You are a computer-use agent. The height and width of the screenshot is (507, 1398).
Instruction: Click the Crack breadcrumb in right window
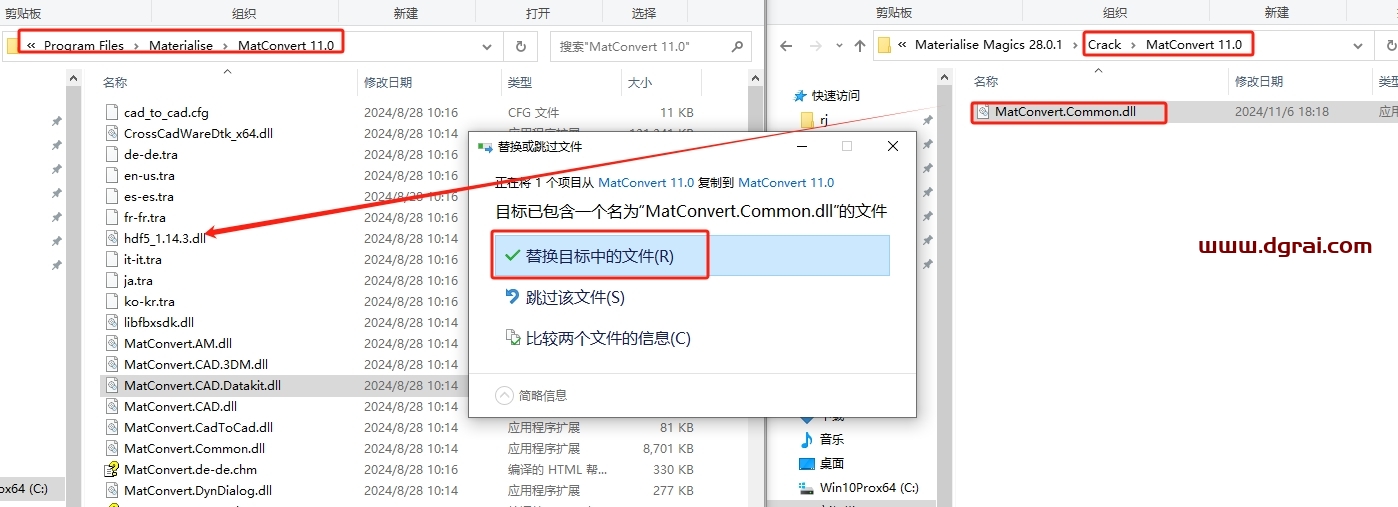1105,45
